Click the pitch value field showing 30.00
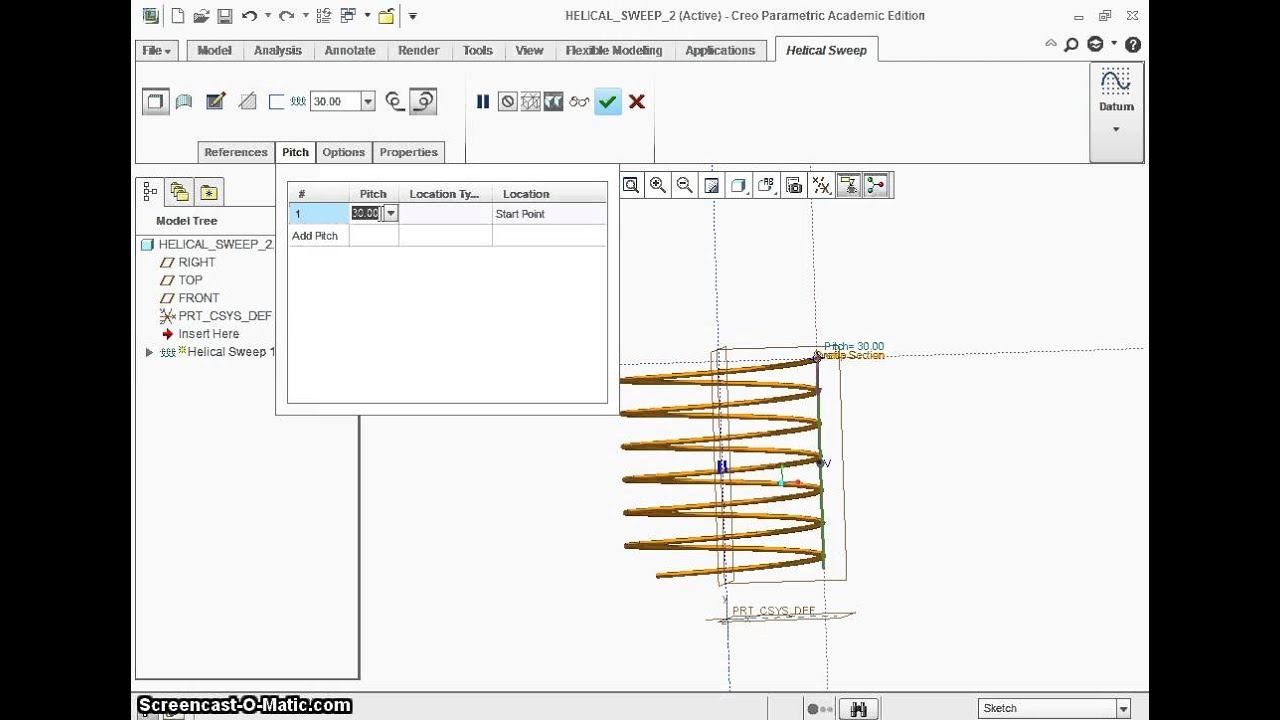 [335, 101]
